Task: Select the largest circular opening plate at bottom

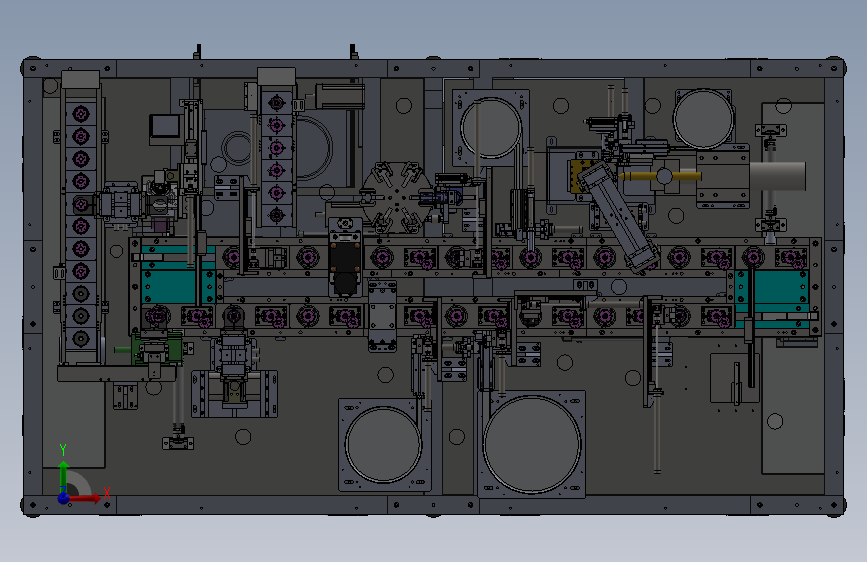Action: pyautogui.click(x=532, y=444)
